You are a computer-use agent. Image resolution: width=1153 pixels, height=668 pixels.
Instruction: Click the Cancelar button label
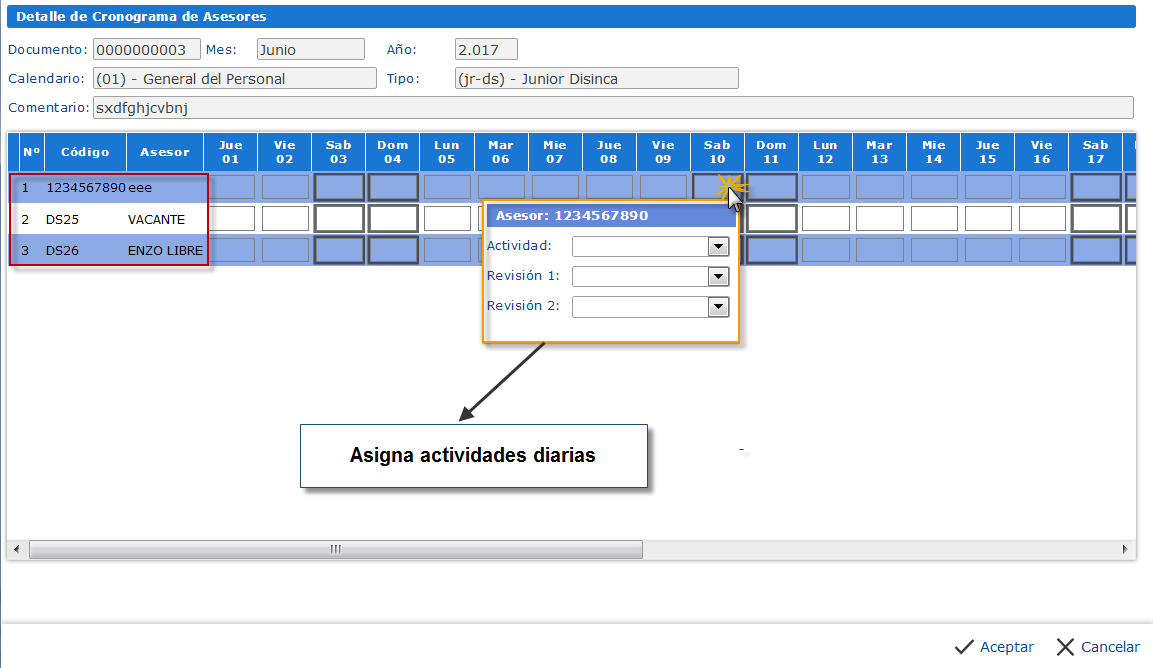(x=1110, y=647)
